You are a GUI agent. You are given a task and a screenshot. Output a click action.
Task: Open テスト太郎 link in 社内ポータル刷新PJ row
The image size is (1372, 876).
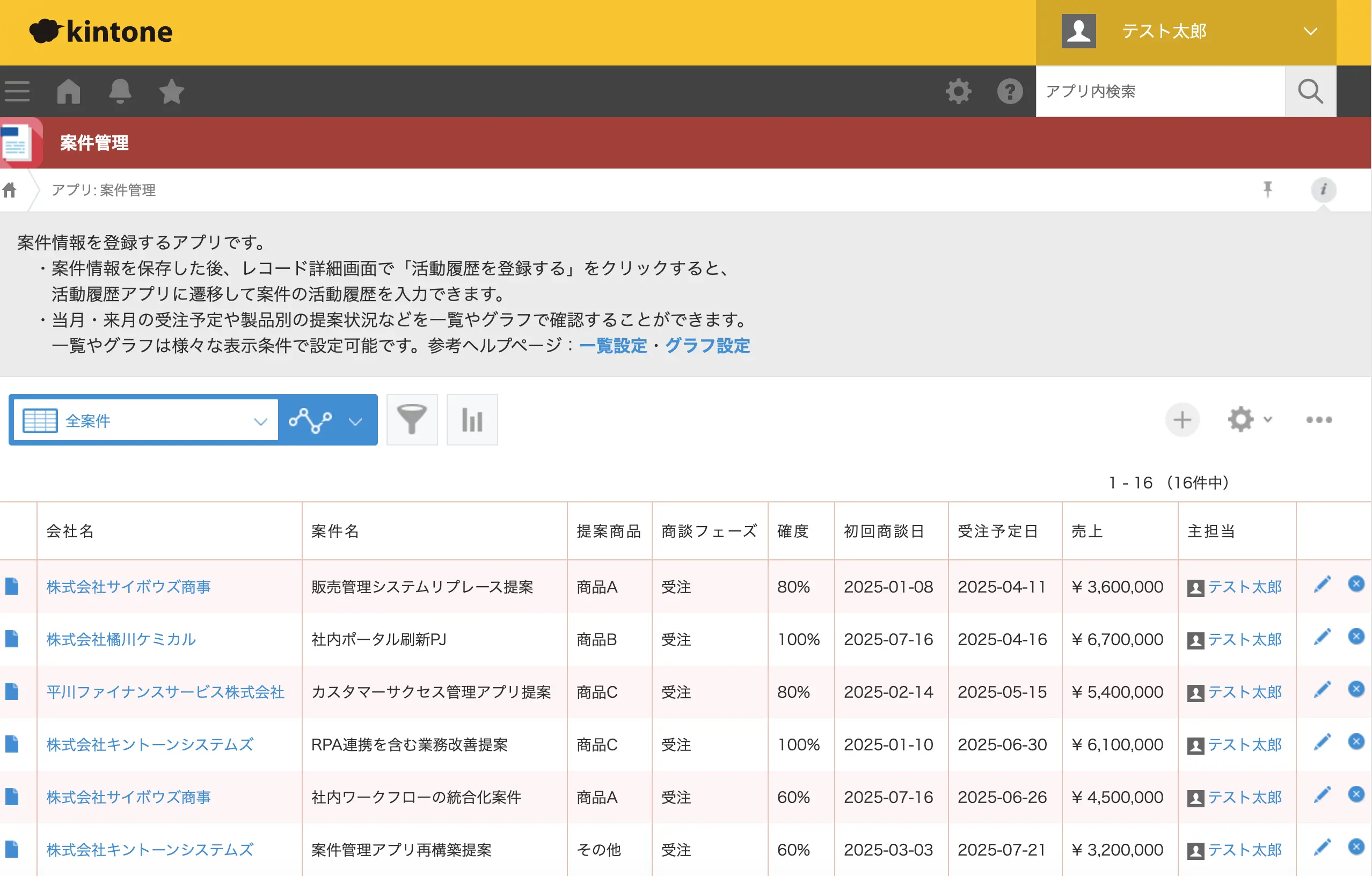[x=1244, y=639]
